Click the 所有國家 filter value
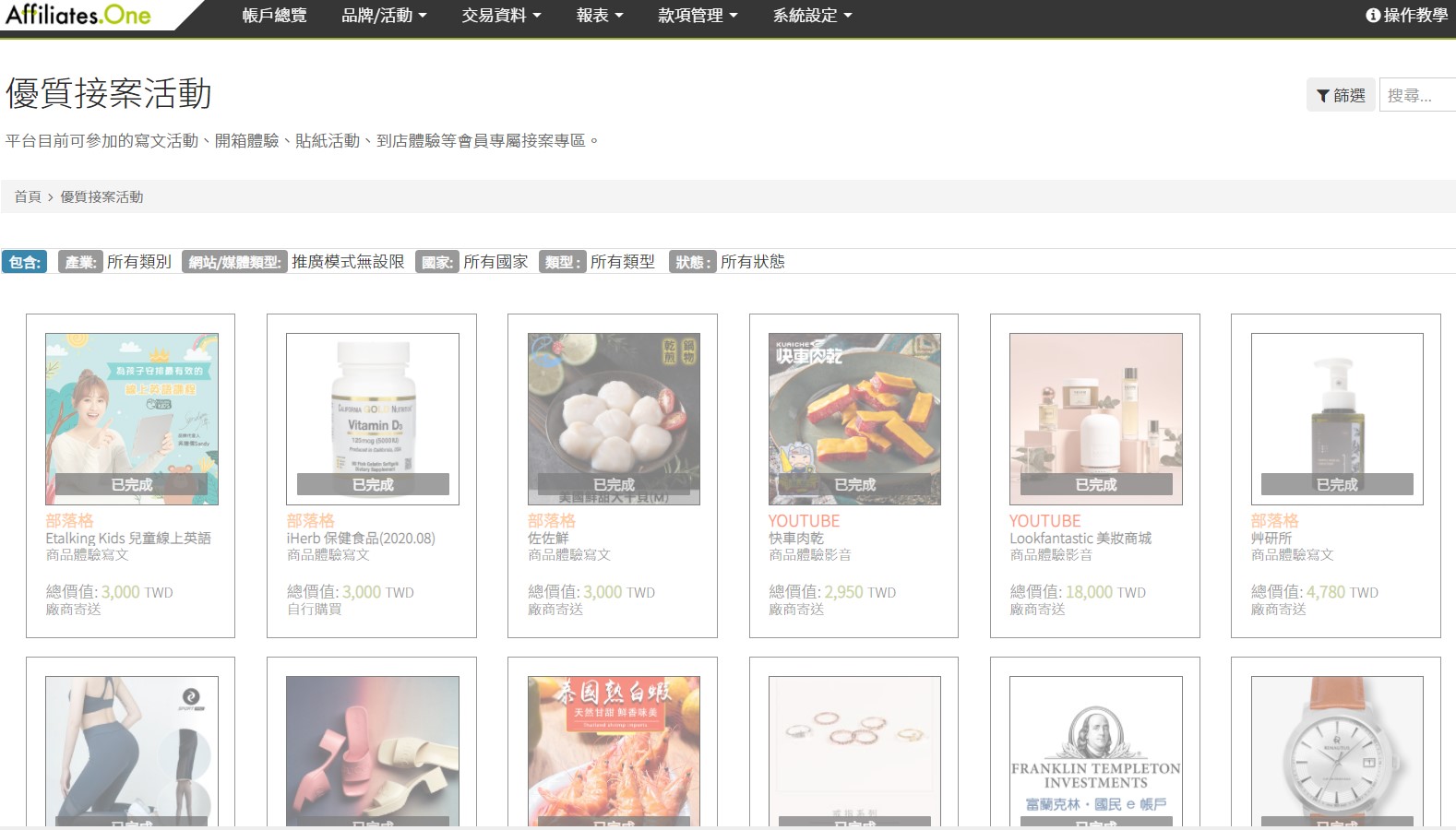This screenshot has height=830, width=1456. coord(495,262)
